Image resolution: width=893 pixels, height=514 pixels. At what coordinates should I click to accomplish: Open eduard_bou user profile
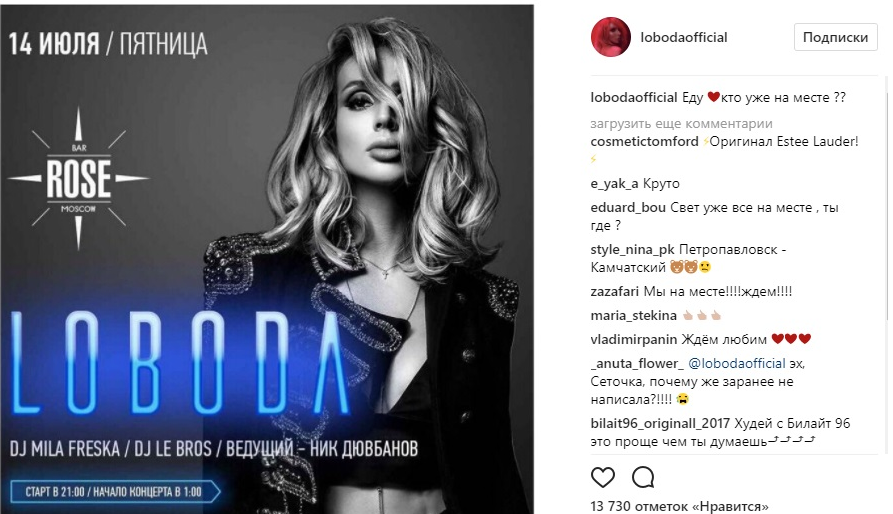628,207
